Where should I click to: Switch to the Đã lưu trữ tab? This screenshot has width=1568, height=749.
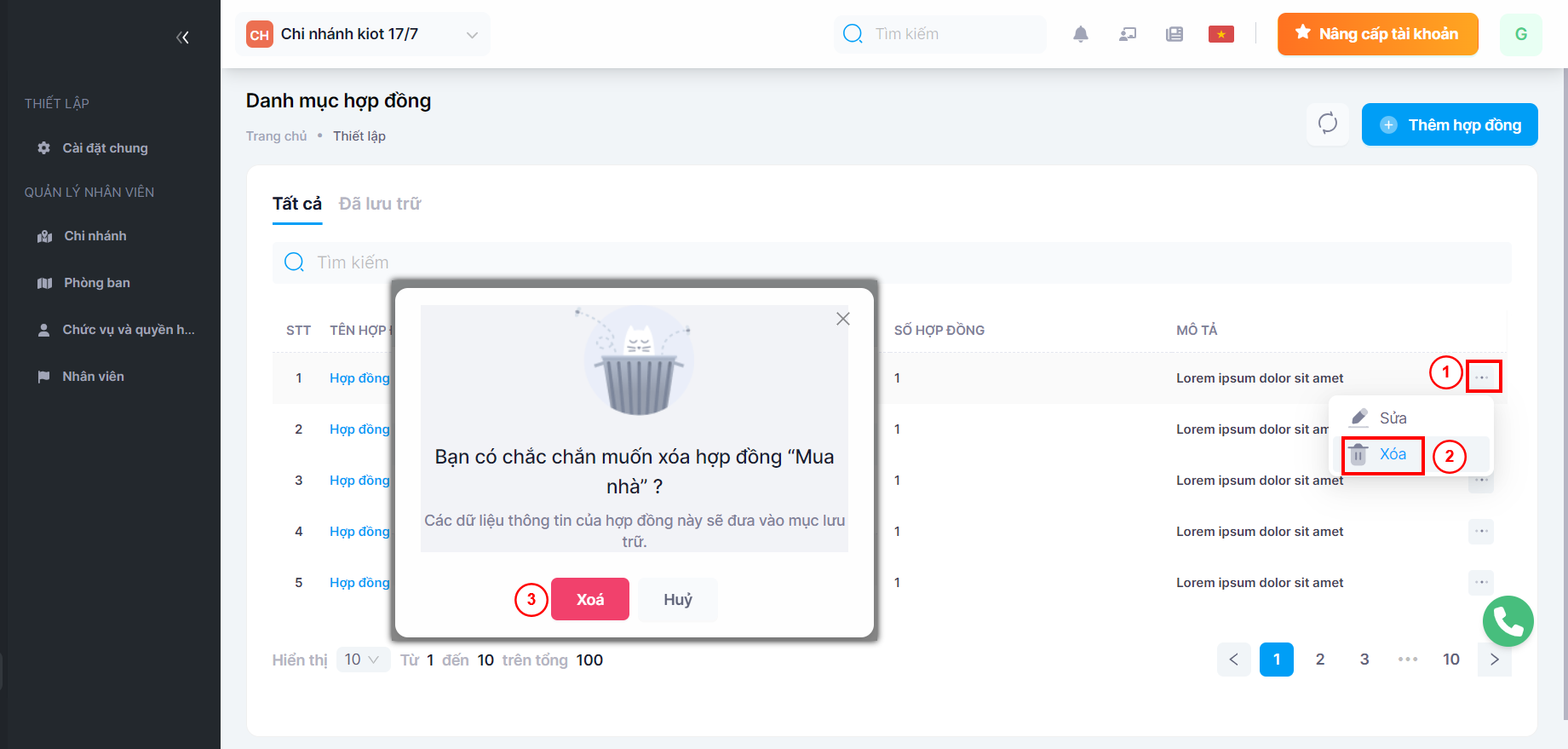380,204
